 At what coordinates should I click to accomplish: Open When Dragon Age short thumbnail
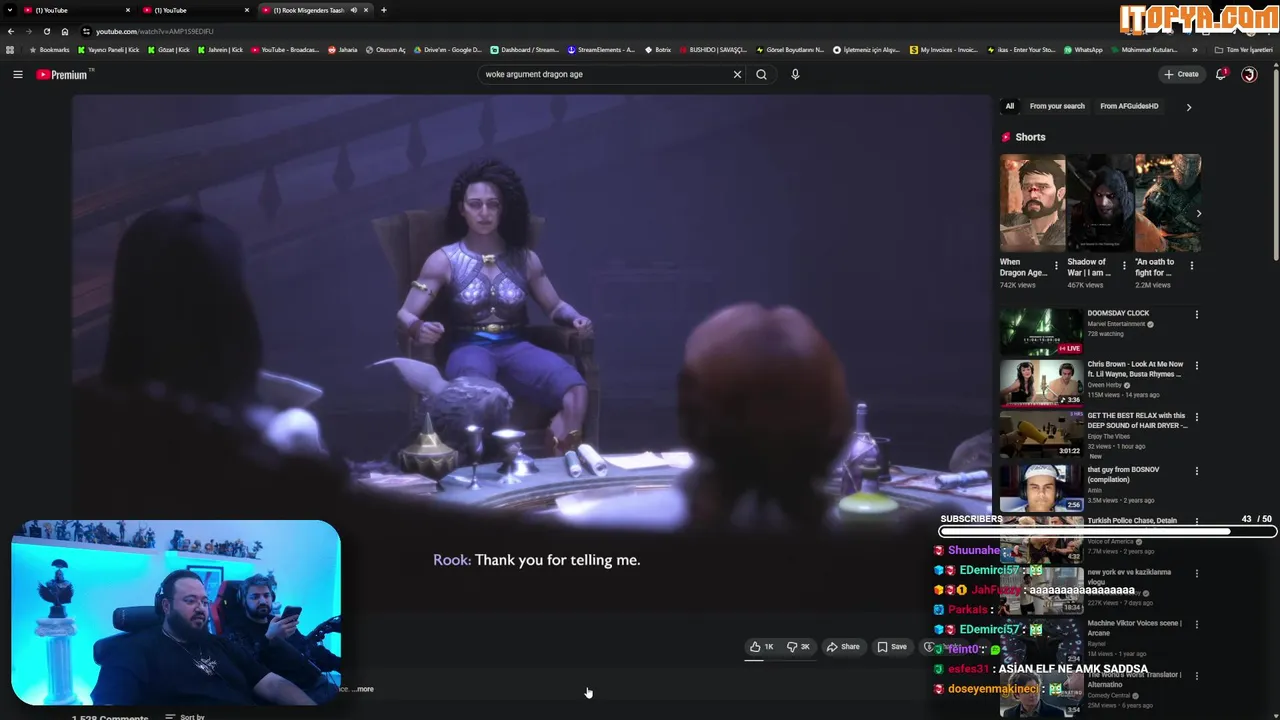click(x=1032, y=203)
